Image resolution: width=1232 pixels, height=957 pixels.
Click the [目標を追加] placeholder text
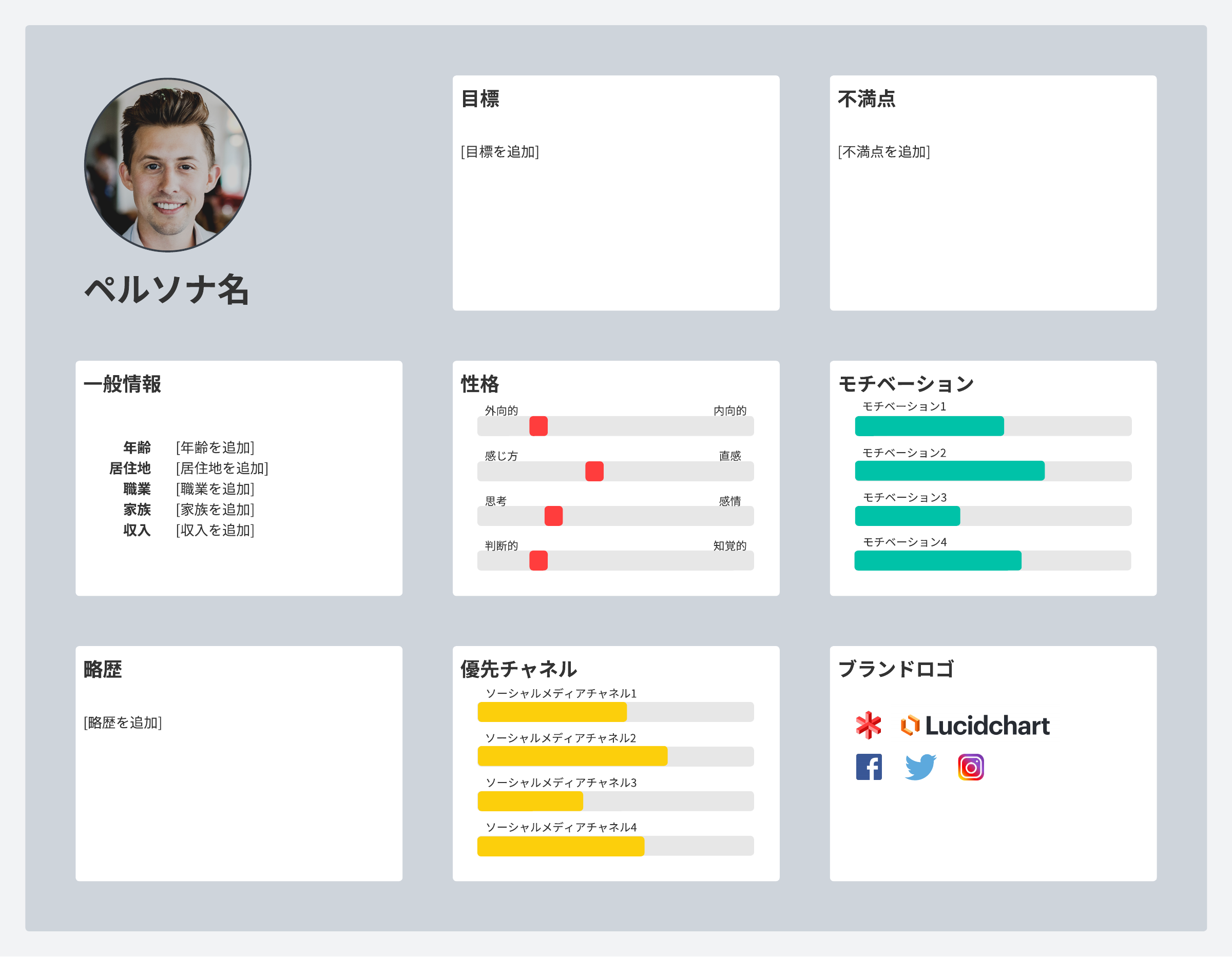pos(500,152)
